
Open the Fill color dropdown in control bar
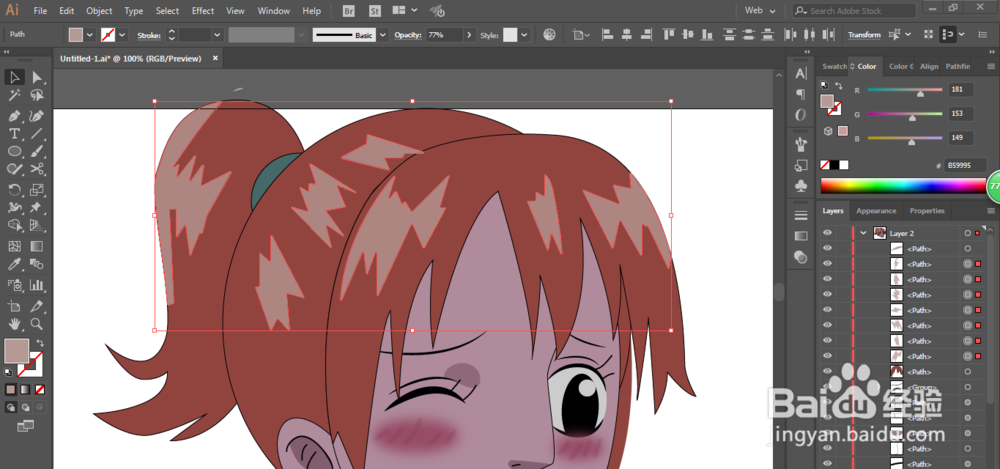[90, 35]
